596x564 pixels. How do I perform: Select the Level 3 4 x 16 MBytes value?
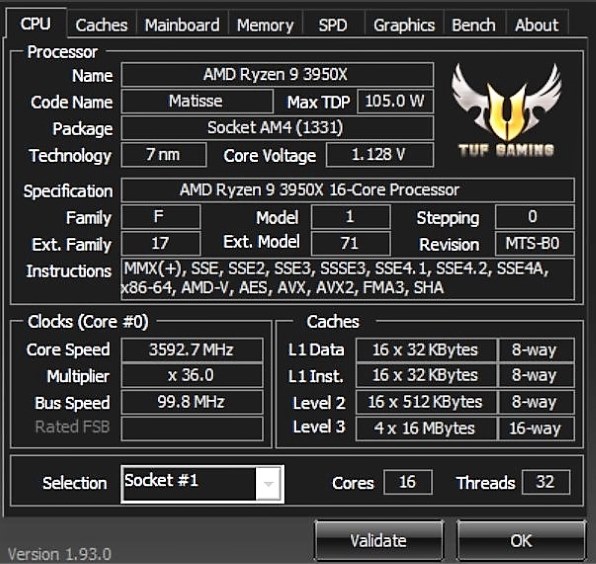(x=426, y=428)
